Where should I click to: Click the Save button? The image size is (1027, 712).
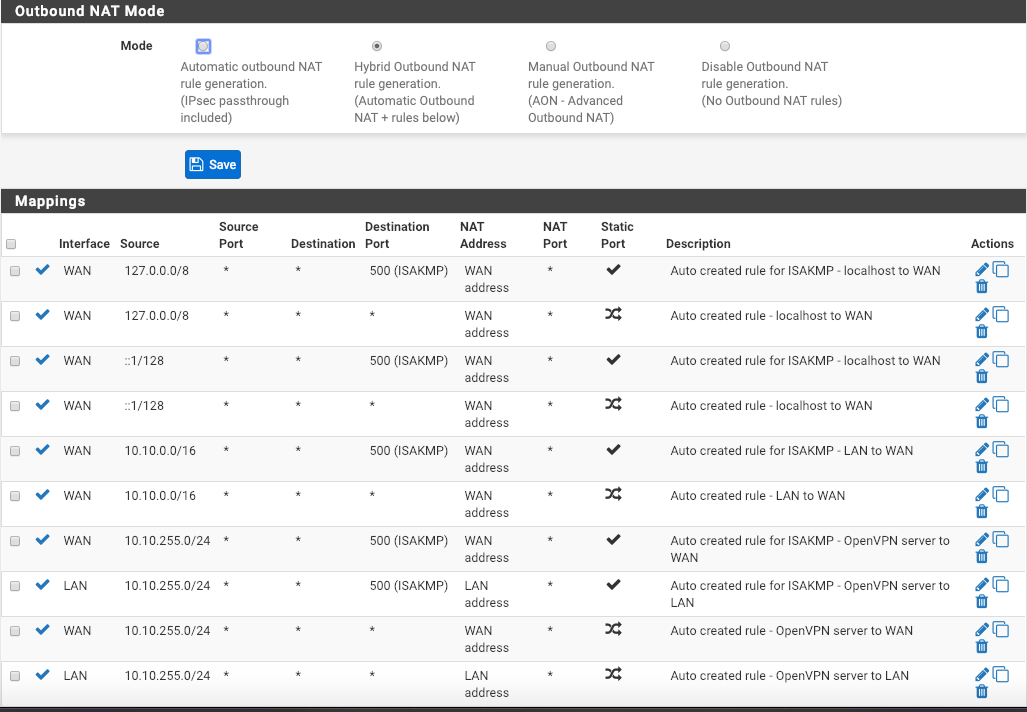point(213,164)
